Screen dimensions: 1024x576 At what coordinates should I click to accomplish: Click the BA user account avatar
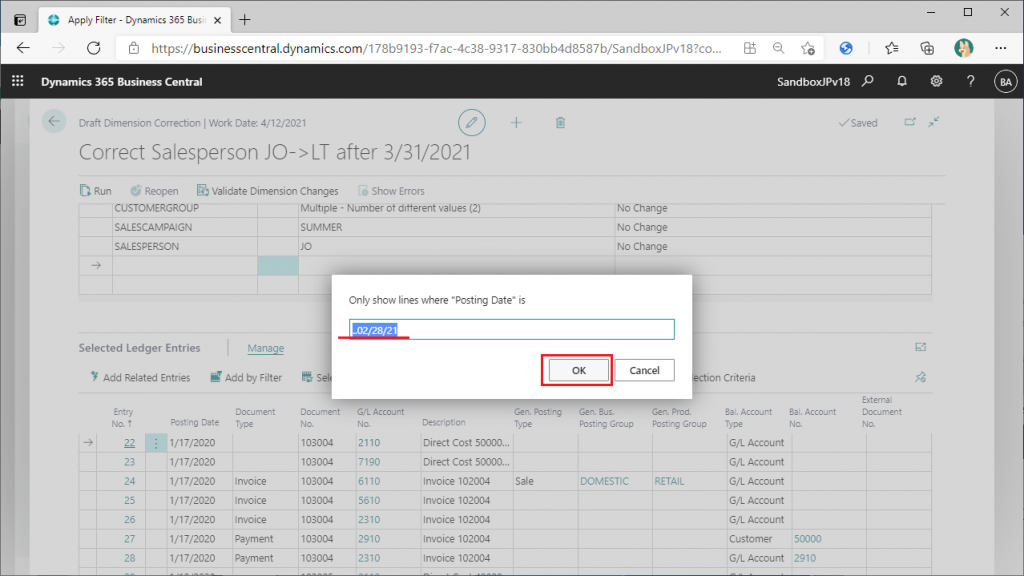click(1004, 82)
